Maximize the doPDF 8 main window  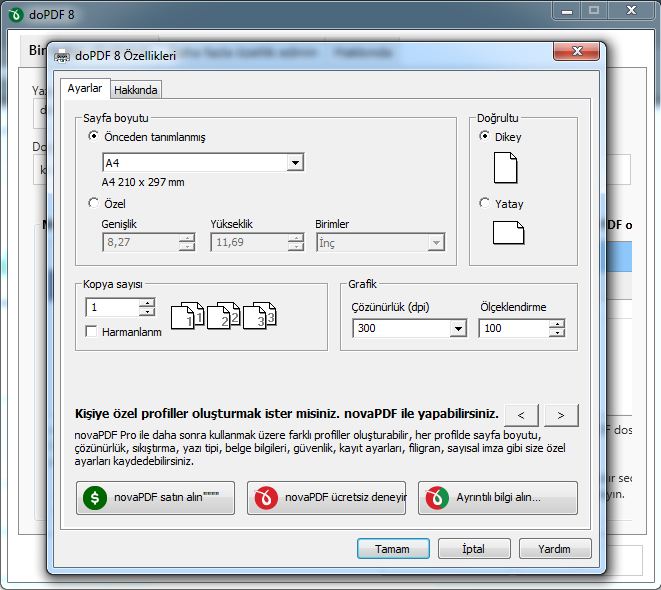click(594, 11)
